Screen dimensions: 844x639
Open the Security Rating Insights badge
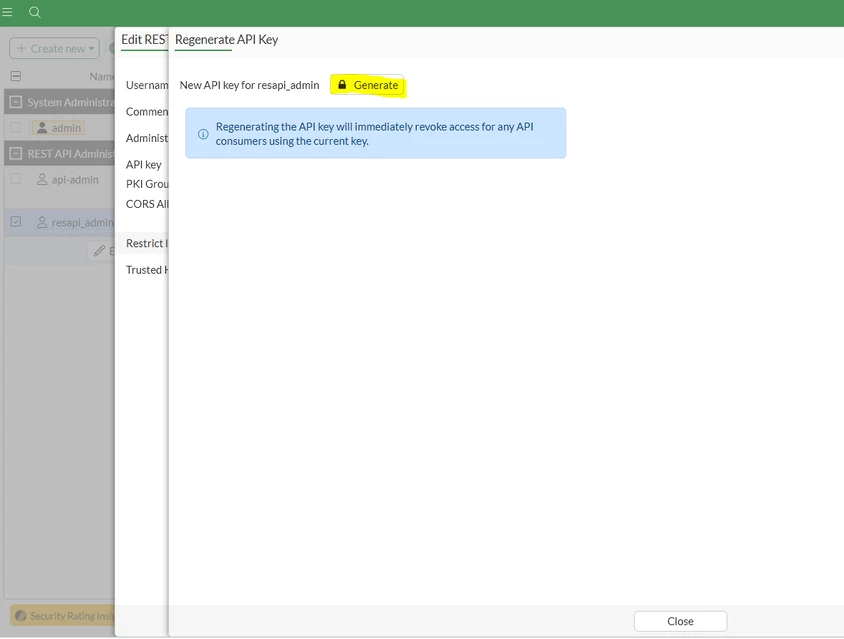click(63, 616)
